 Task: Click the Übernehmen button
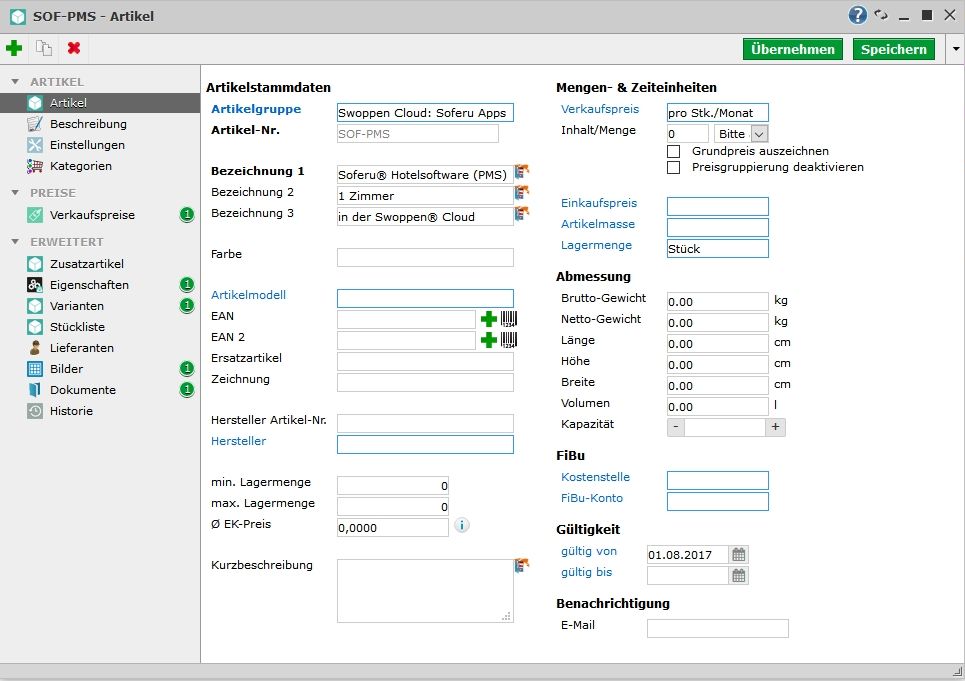click(792, 49)
